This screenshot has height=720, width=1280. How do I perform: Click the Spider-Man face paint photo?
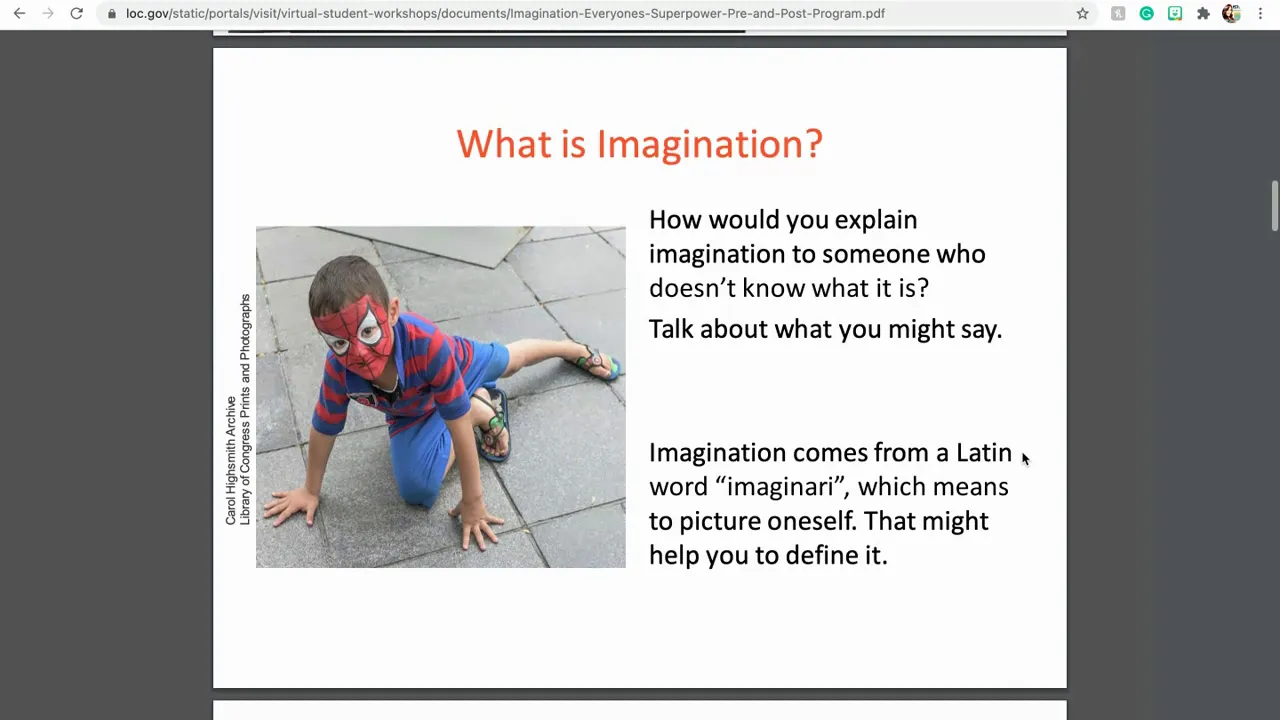pos(441,397)
